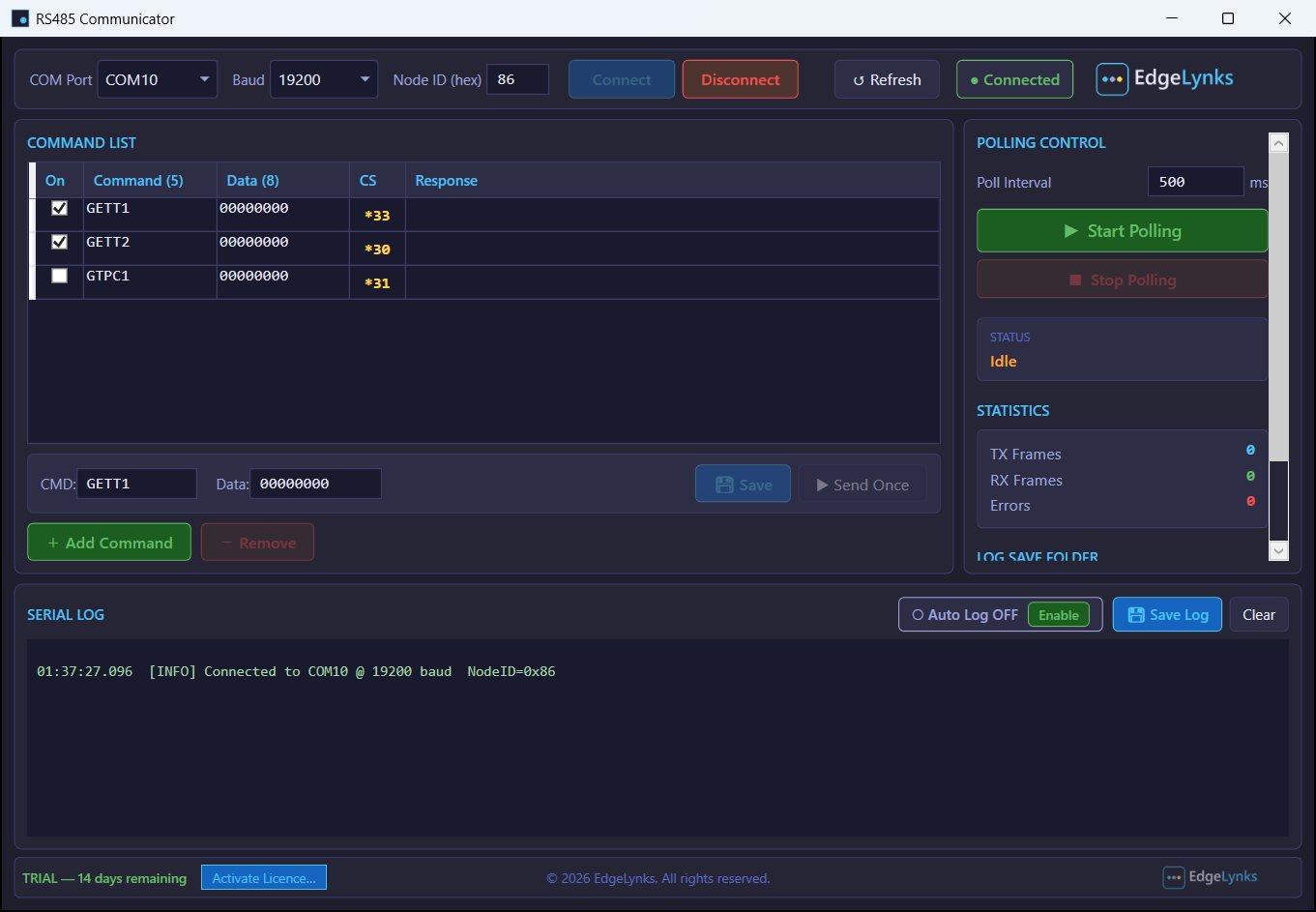Open Activate Licence dialog
The height and width of the screenshot is (912, 1316).
(x=264, y=877)
